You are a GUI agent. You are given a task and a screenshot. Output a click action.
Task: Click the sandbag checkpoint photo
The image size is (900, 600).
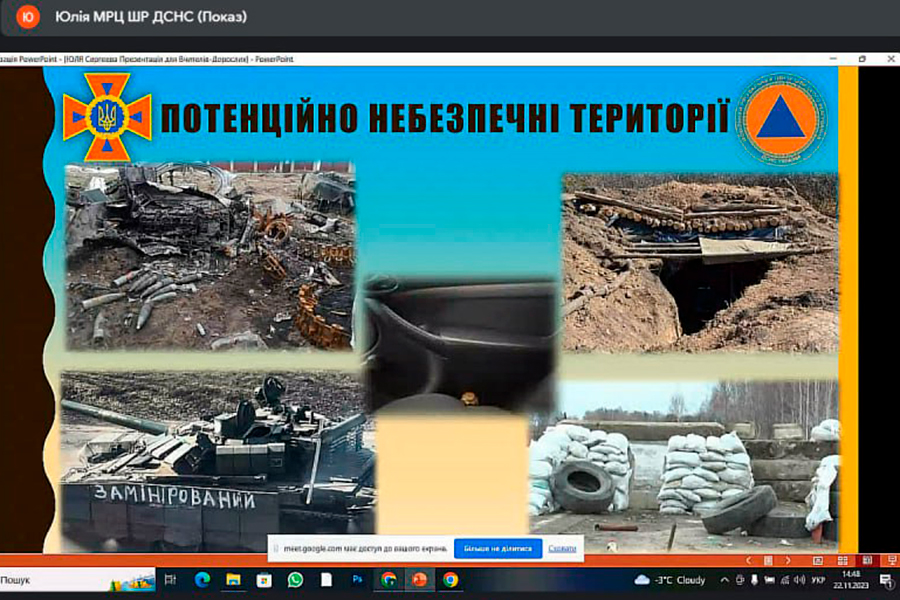[x=684, y=466]
